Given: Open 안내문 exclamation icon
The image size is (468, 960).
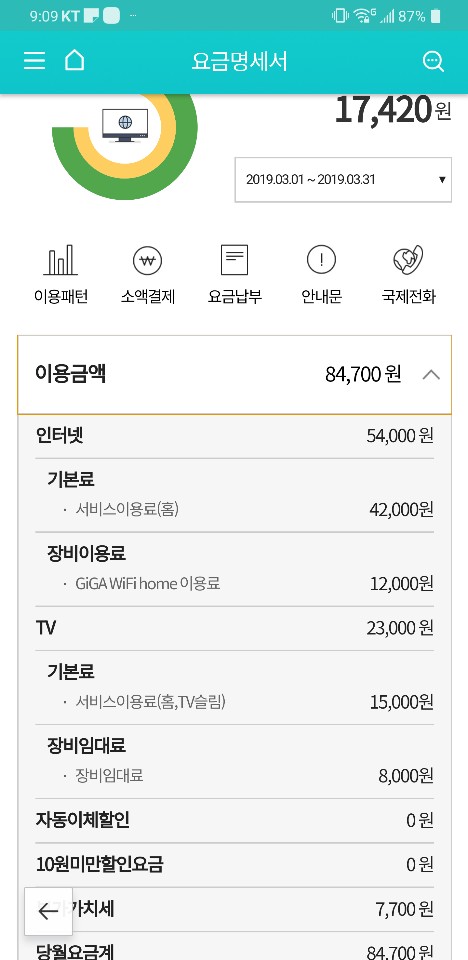Looking at the screenshot, I should pyautogui.click(x=322, y=261).
